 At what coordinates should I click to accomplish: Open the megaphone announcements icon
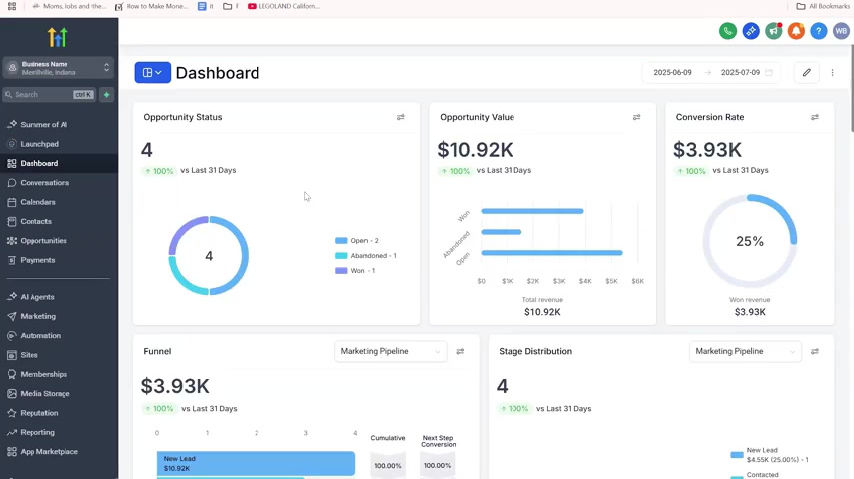coord(773,31)
